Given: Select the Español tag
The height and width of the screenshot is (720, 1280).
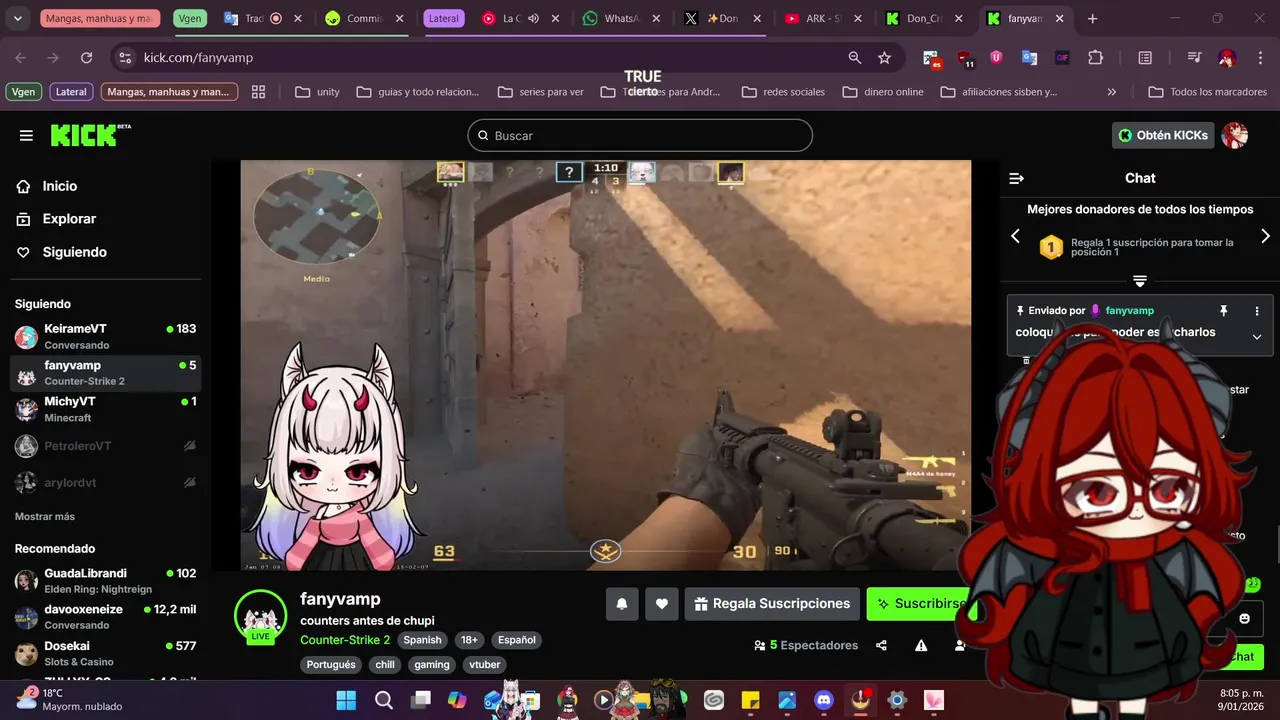Looking at the screenshot, I should (517, 640).
